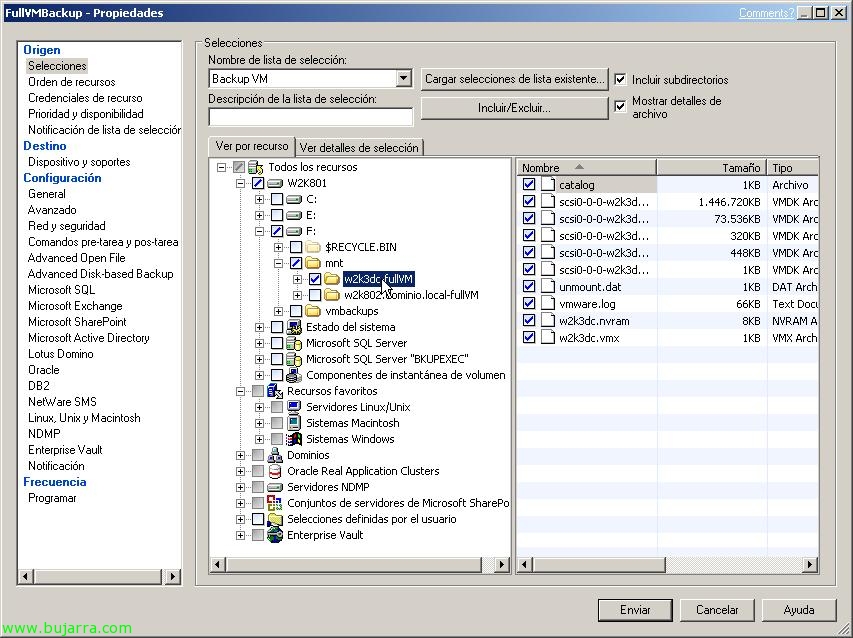Click Cargar selecciones de lista existente button

point(515,79)
